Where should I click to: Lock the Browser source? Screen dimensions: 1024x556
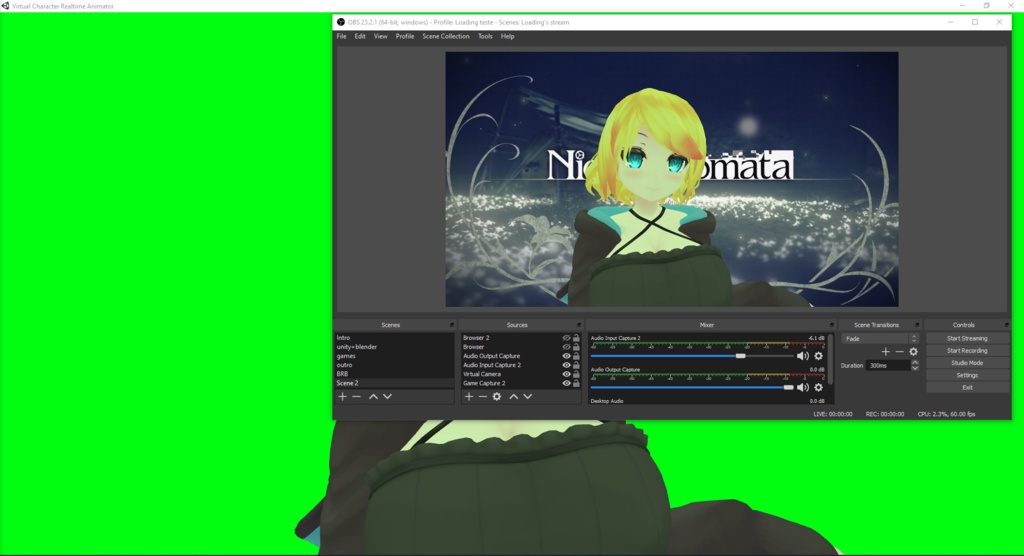pyautogui.click(x=576, y=347)
